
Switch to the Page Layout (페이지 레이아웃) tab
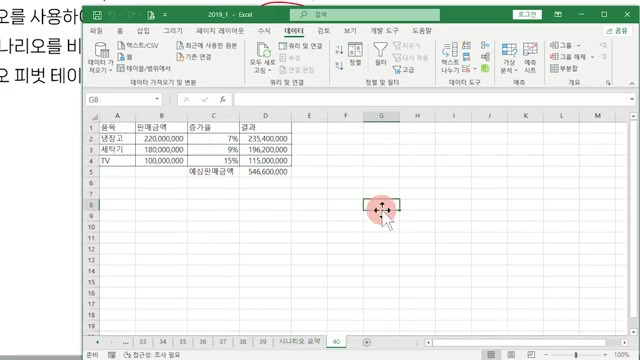(x=220, y=31)
